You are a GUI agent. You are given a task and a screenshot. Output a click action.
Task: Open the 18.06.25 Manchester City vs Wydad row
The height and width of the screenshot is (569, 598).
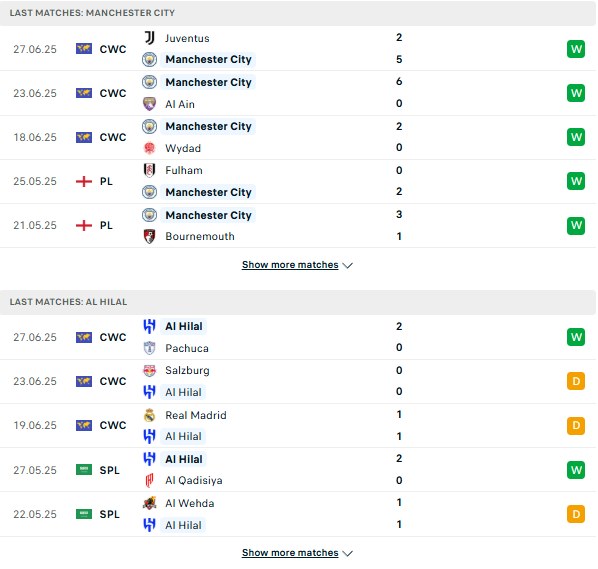(x=298, y=137)
